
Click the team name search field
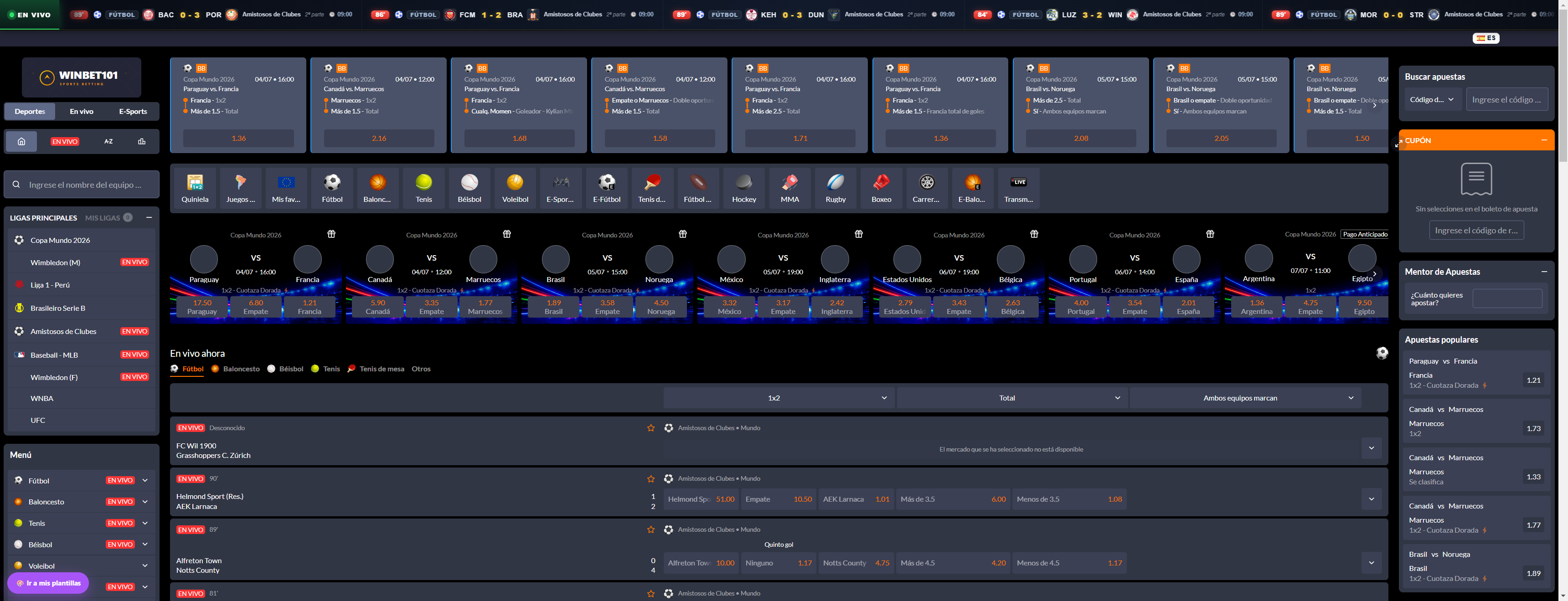tap(82, 185)
